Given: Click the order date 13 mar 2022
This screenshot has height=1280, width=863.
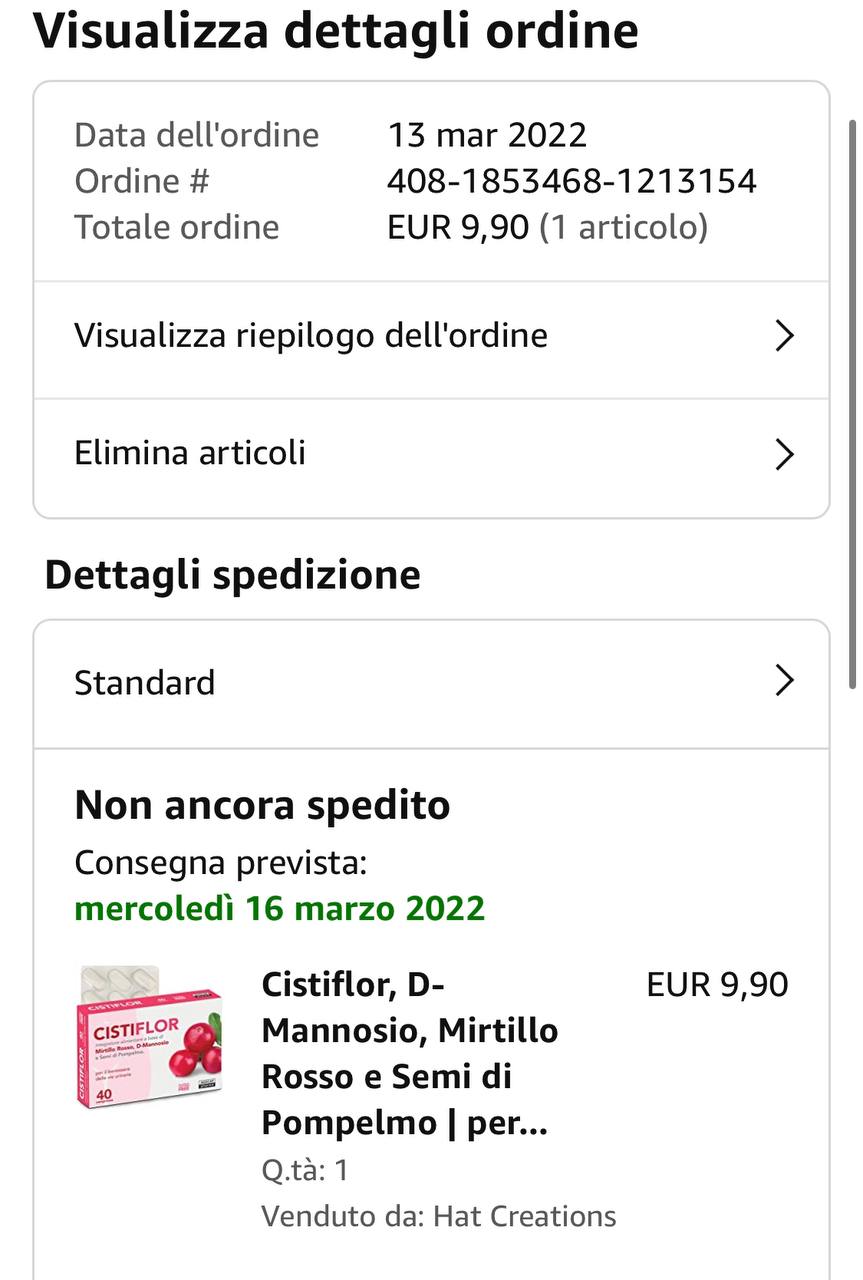Looking at the screenshot, I should [487, 135].
